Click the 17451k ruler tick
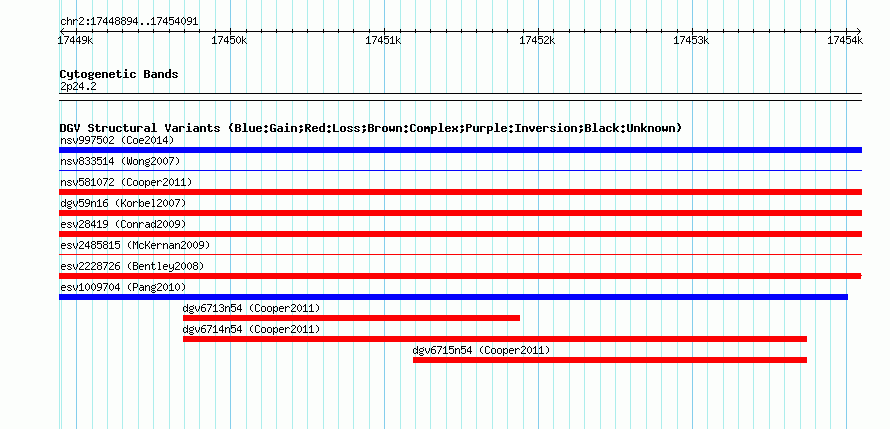 click(384, 40)
